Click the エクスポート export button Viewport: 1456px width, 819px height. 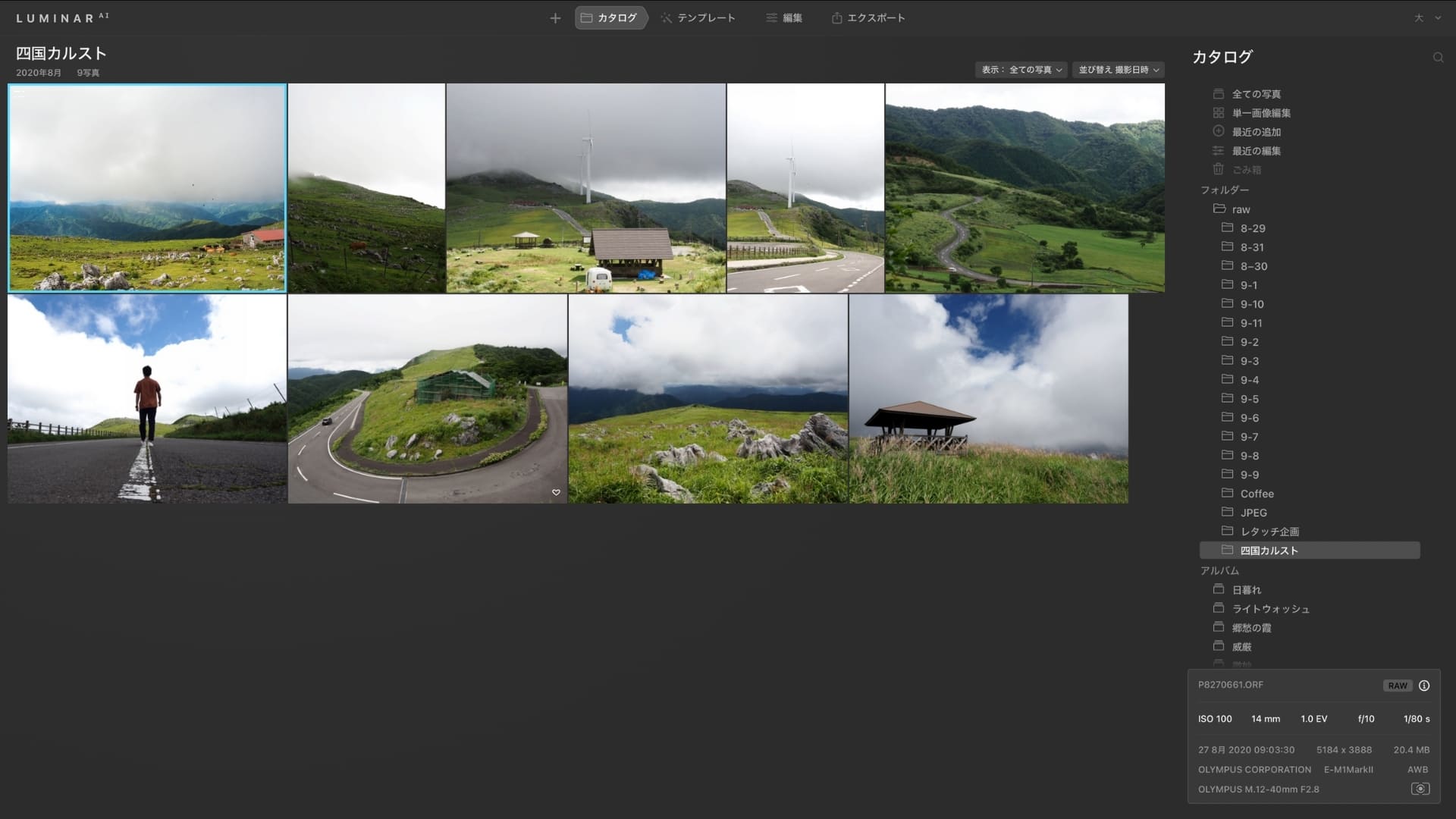tap(868, 18)
